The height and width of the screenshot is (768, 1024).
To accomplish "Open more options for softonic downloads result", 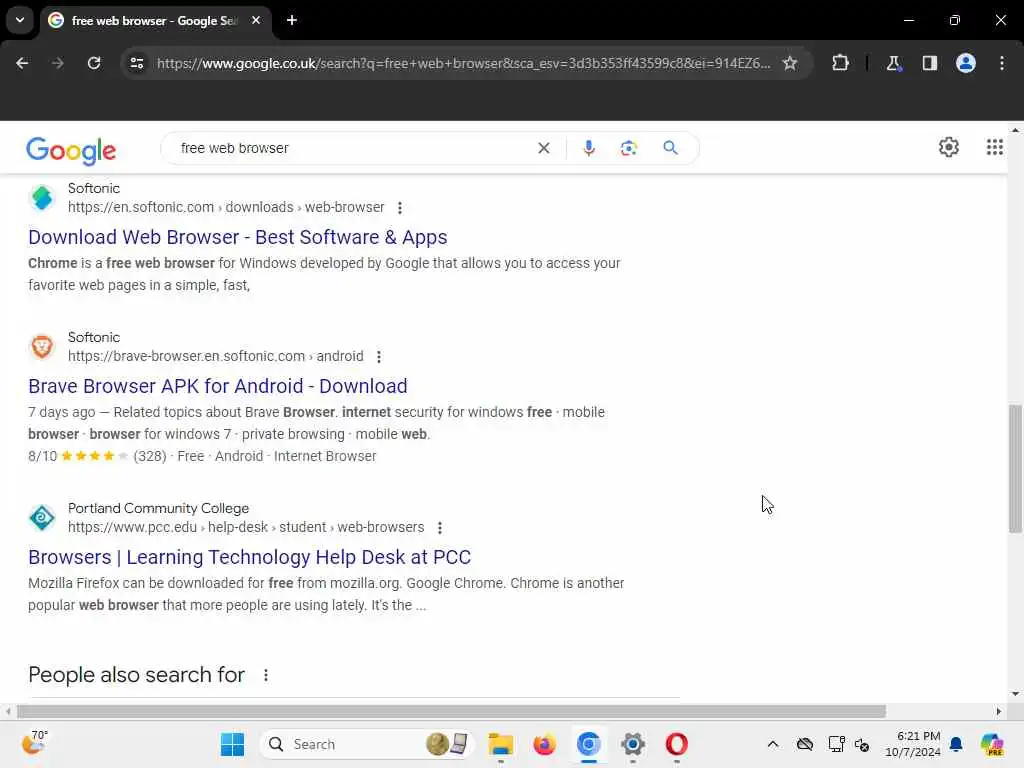I will [x=400, y=208].
